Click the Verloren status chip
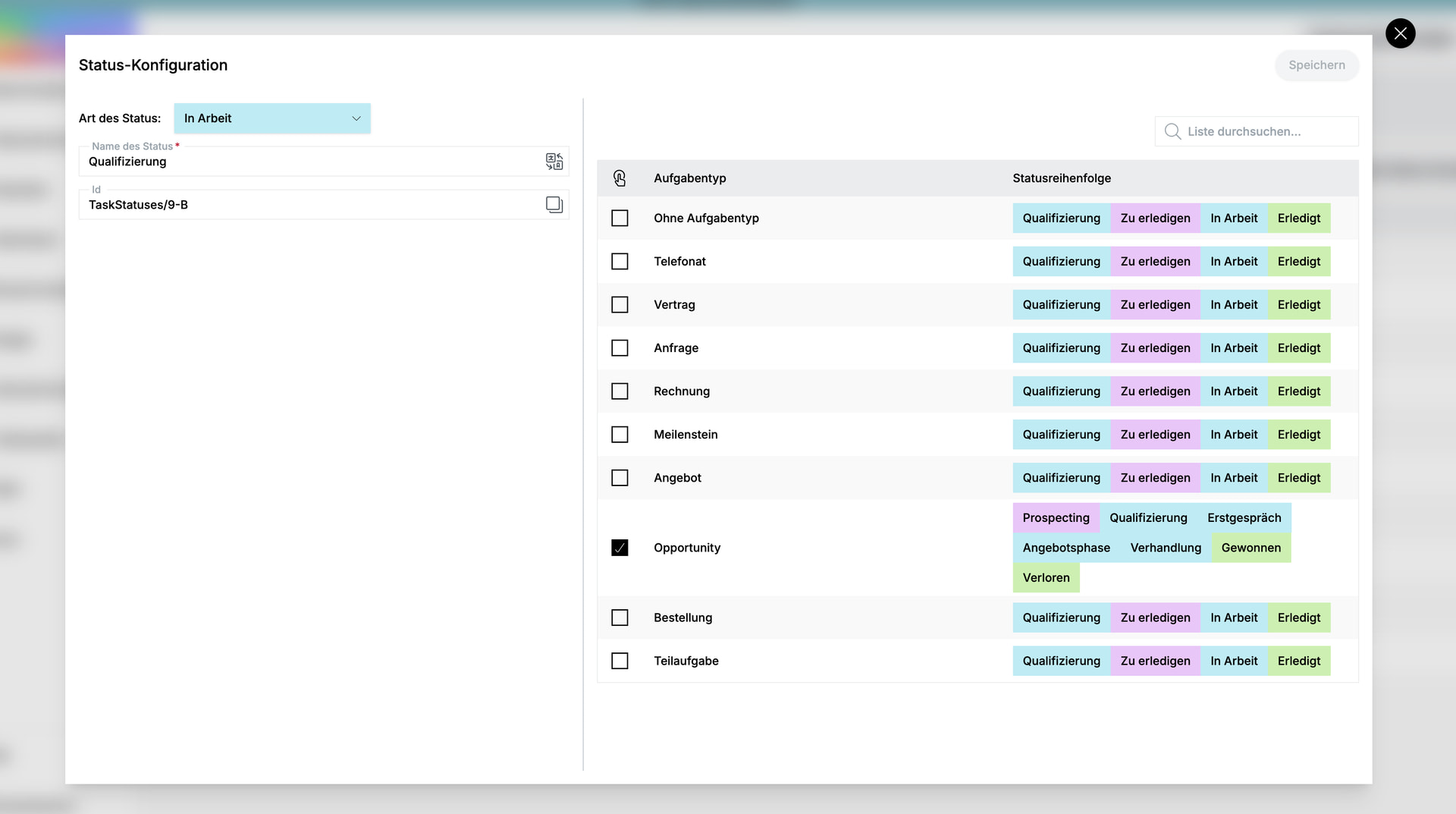1456x814 pixels. pos(1046,578)
